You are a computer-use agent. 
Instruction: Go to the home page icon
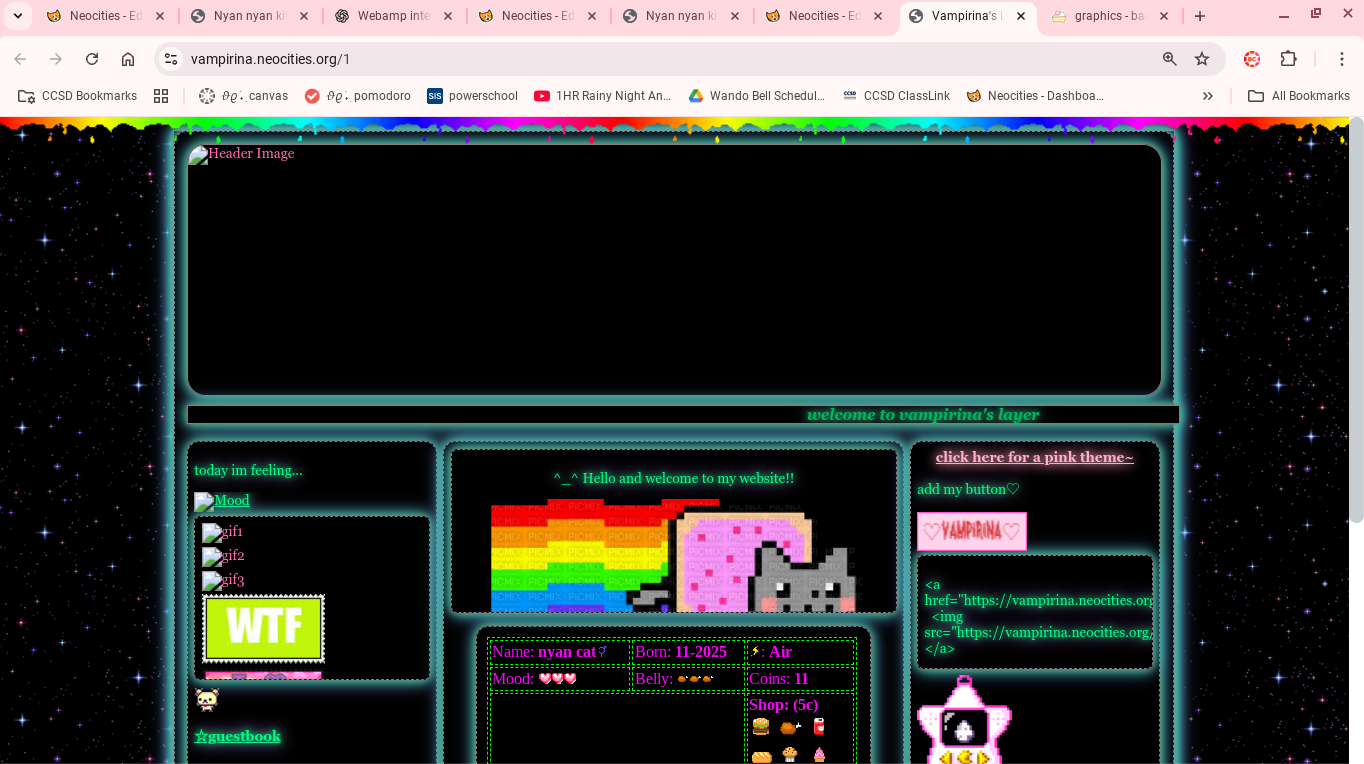tap(128, 59)
